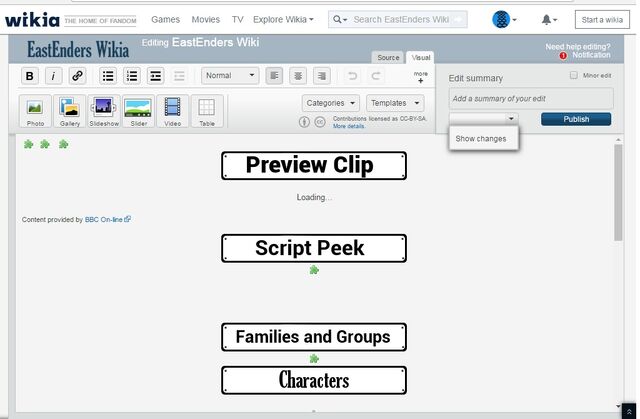The width and height of the screenshot is (640, 419).
Task: Switch to the Source tab
Action: point(388,58)
